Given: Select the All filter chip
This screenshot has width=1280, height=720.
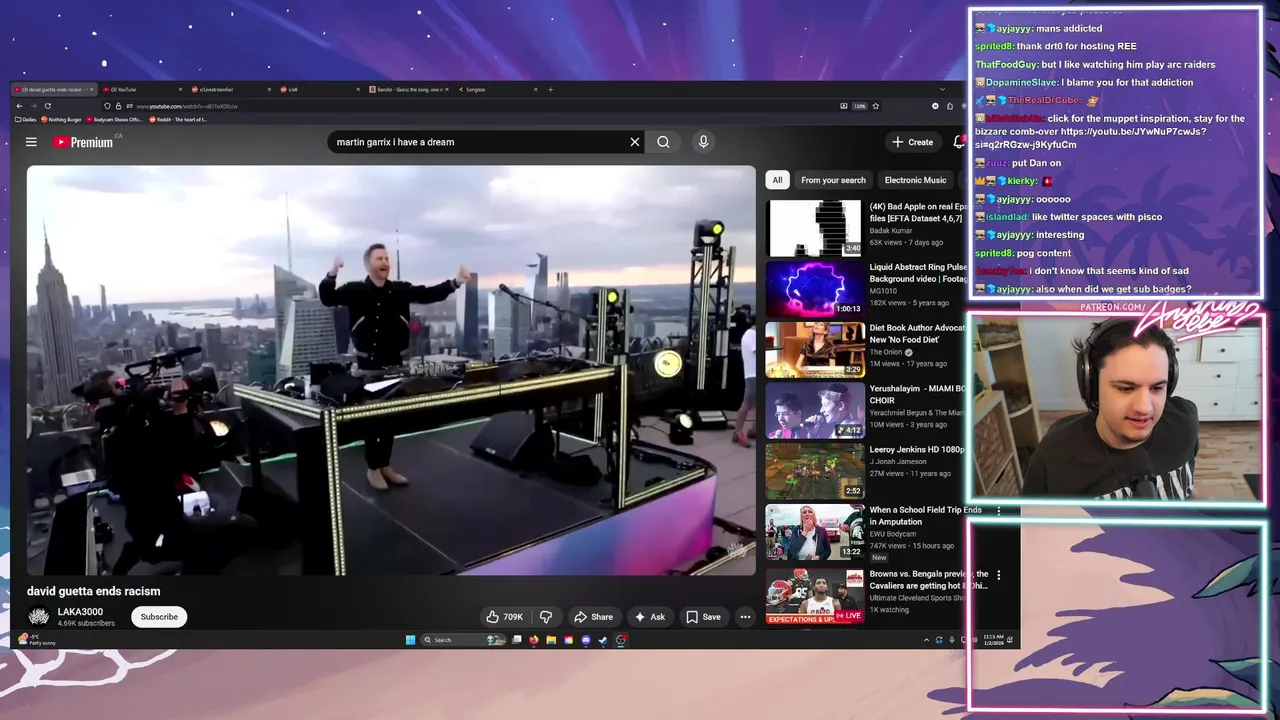Looking at the screenshot, I should [x=777, y=180].
